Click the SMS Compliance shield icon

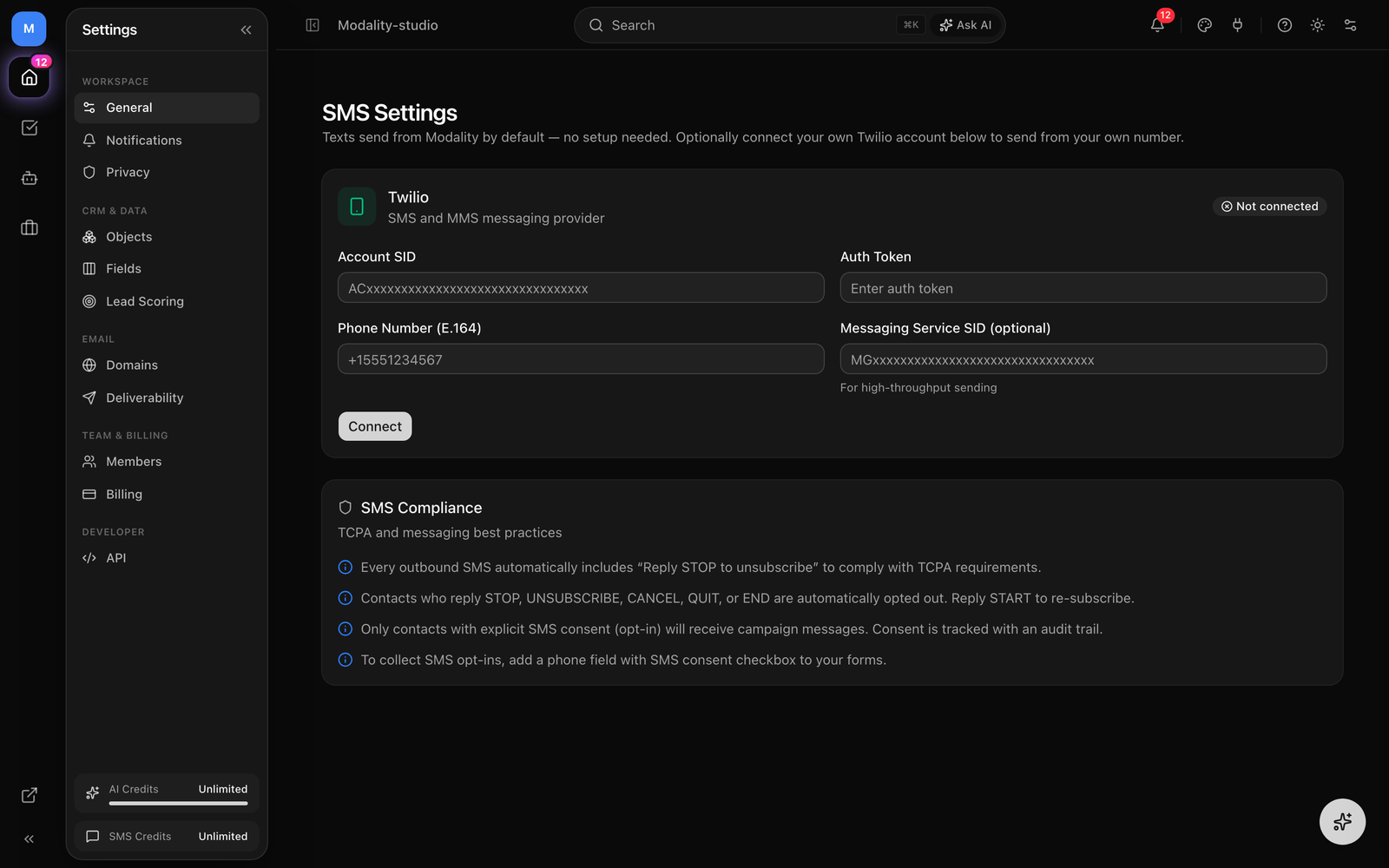[x=345, y=508]
